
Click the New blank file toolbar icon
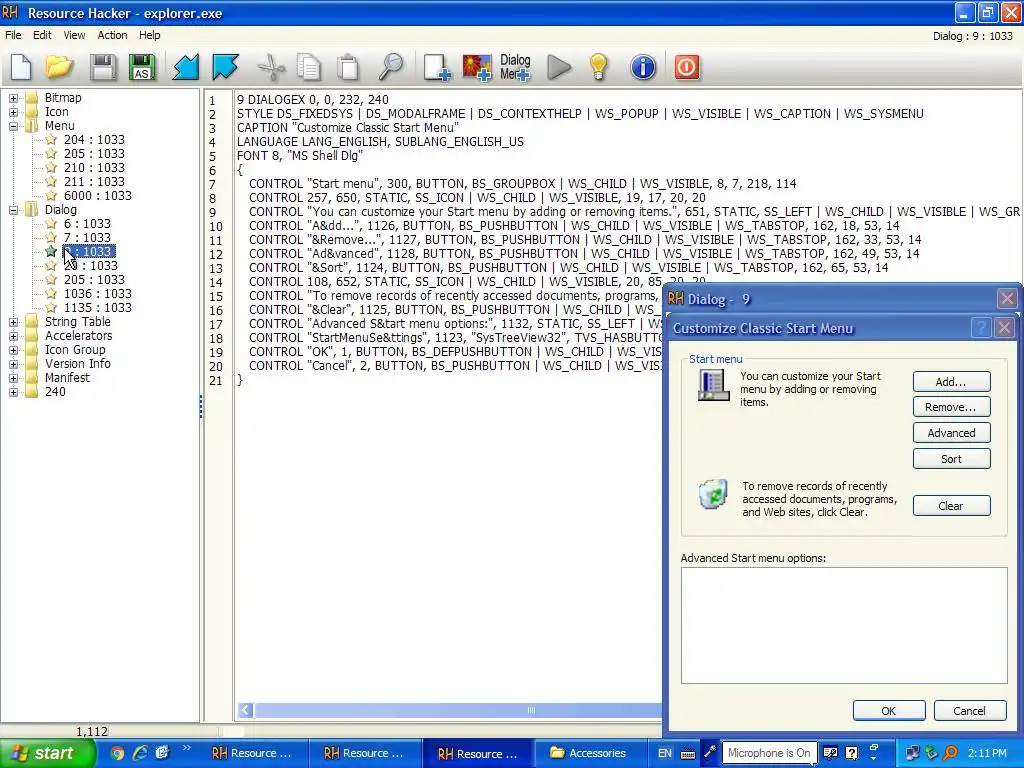click(21, 67)
